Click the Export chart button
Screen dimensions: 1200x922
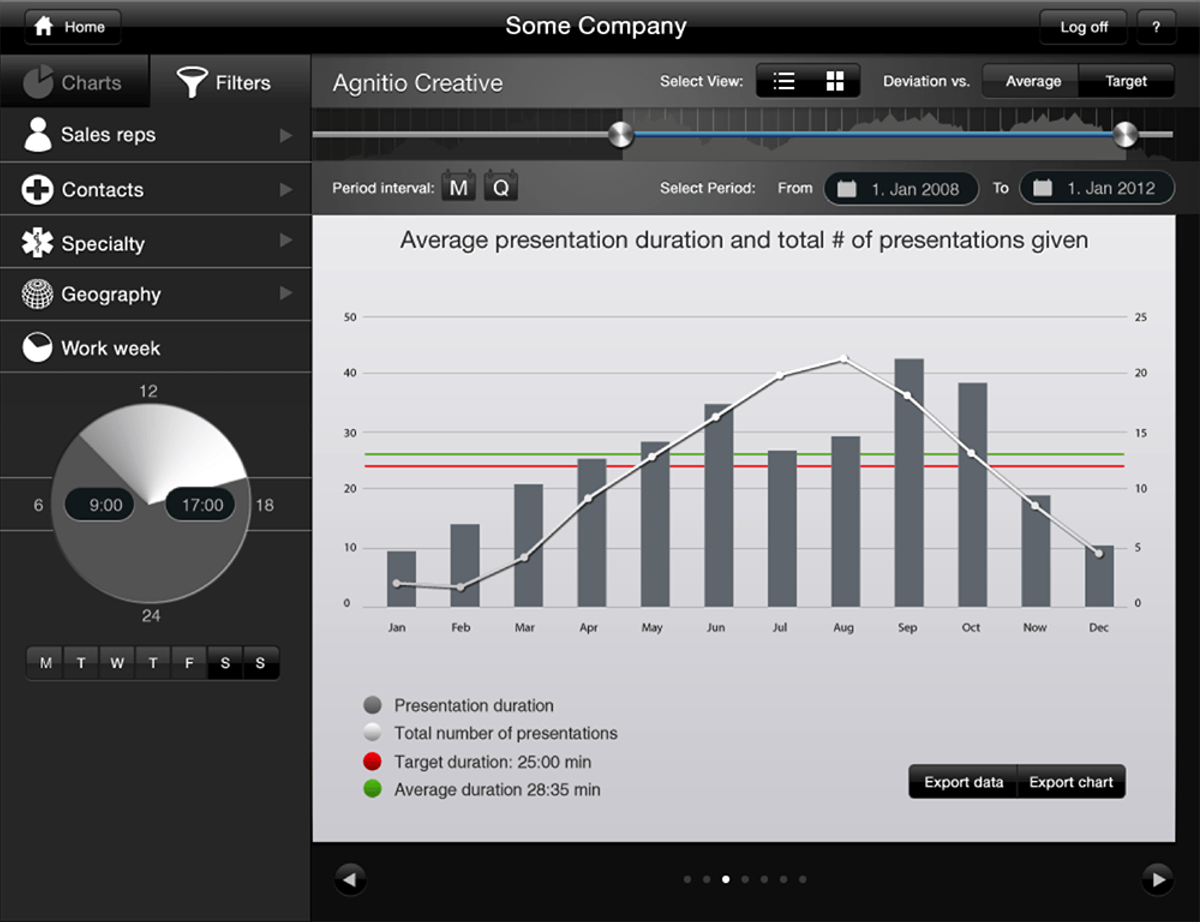(x=1071, y=782)
